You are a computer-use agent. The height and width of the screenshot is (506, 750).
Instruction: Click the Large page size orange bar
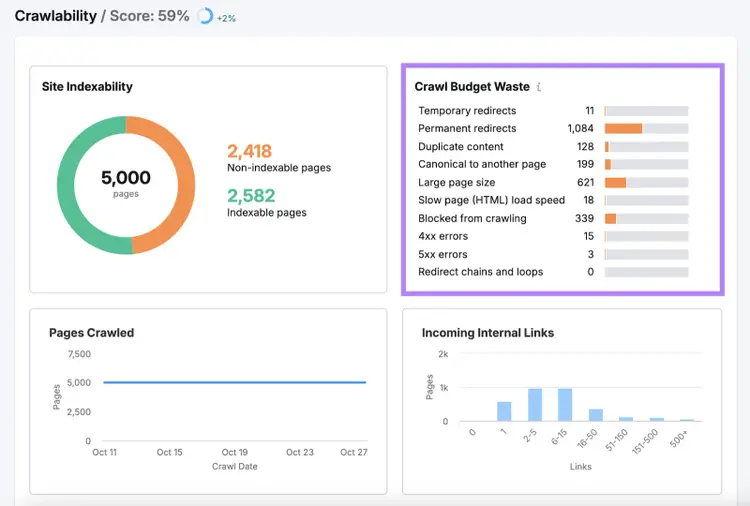[x=615, y=183]
